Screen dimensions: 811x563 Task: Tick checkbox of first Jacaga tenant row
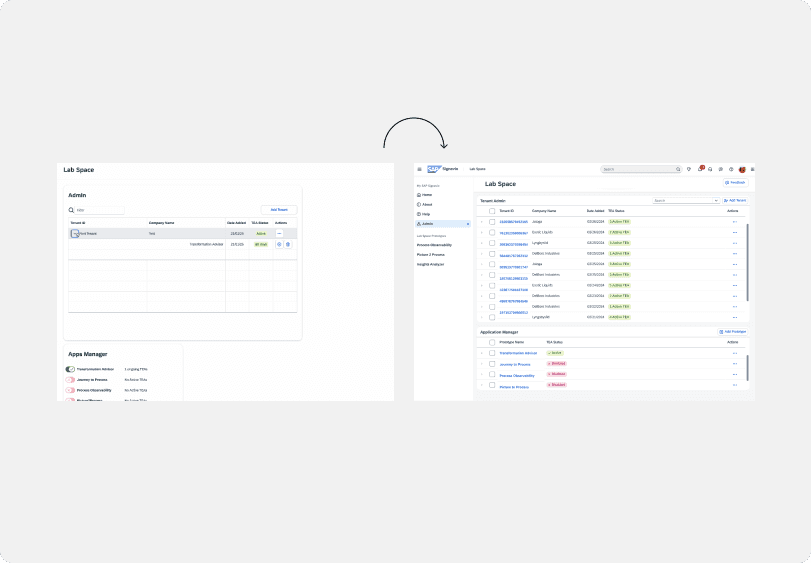click(x=492, y=222)
